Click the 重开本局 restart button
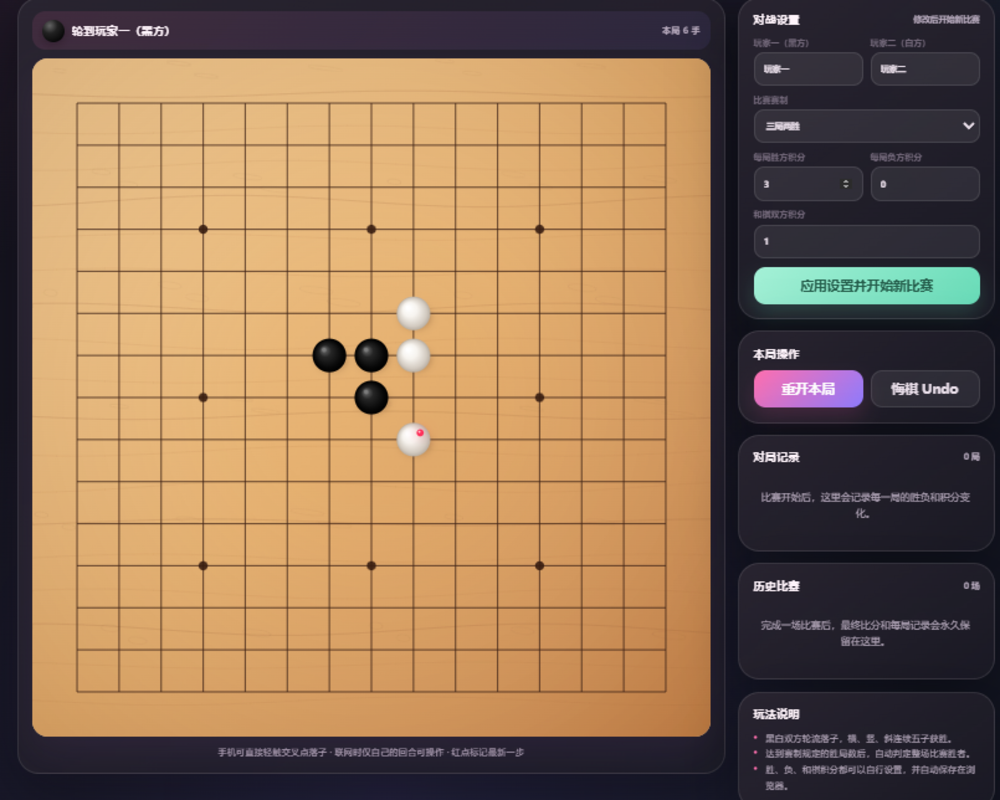1000x800 pixels. [808, 389]
